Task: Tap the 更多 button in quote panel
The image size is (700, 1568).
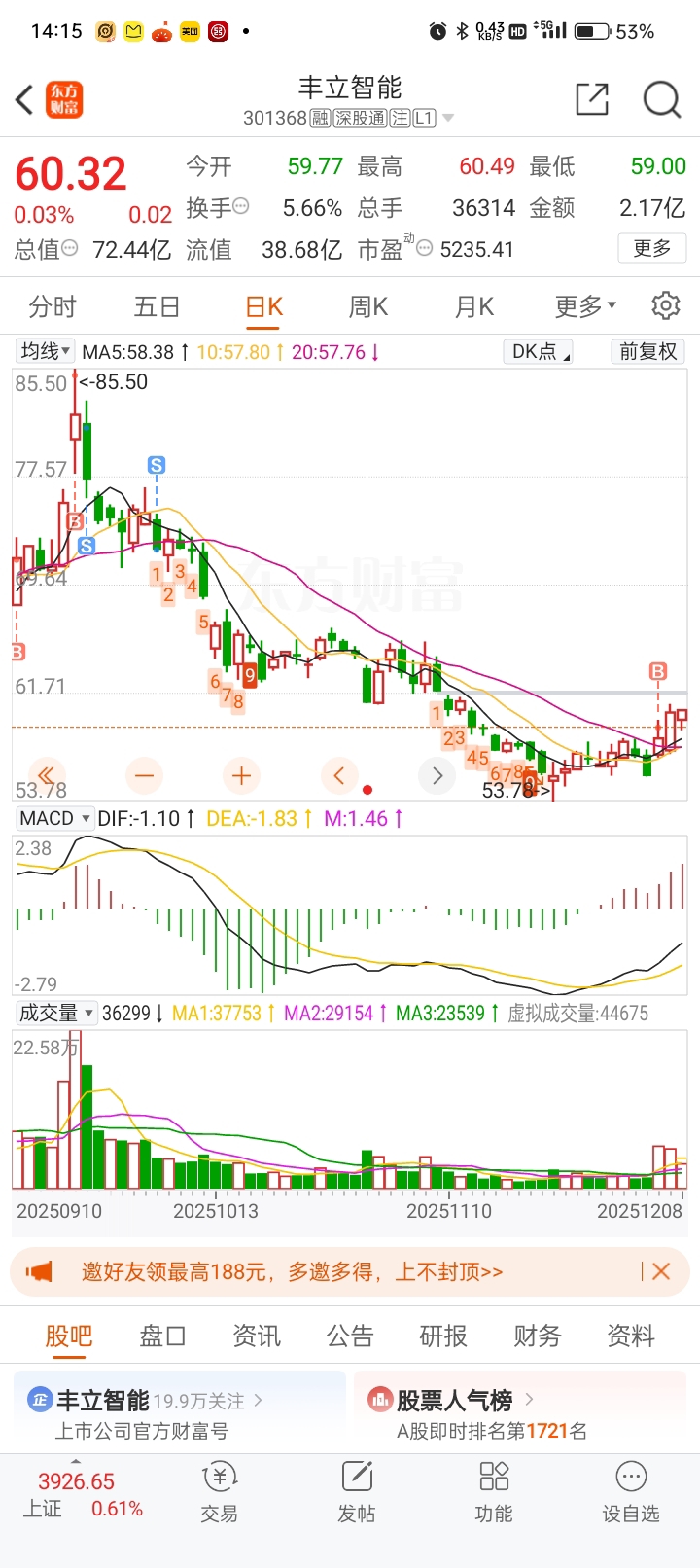Action: pos(652,248)
